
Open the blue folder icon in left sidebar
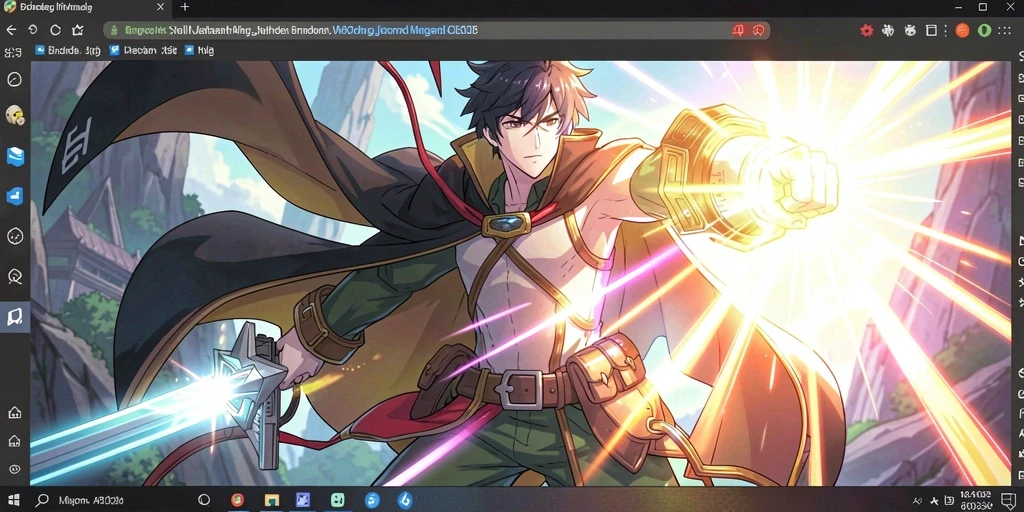14,195
